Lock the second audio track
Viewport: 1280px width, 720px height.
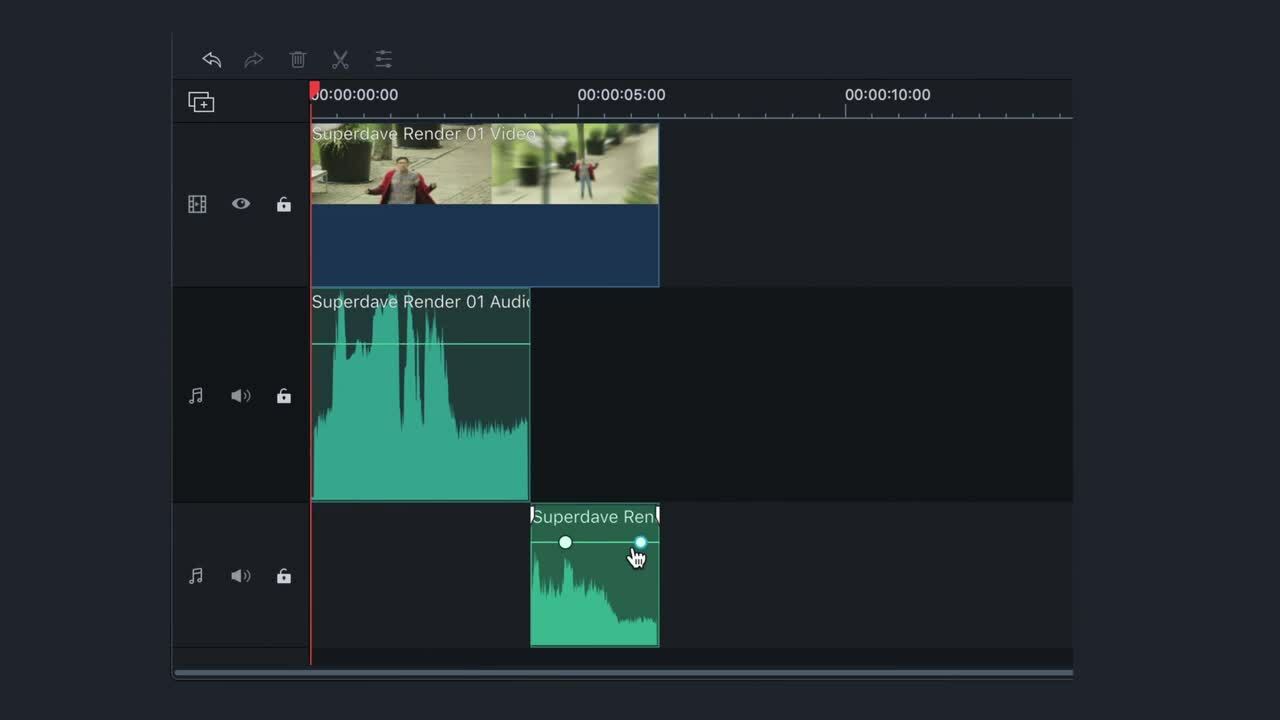click(284, 576)
